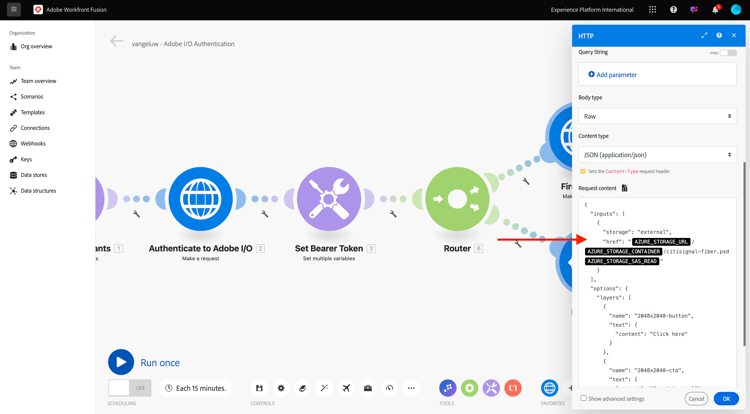This screenshot has width=750, height=414.
Task: Open the orange brackets text parser tool
Action: coord(513,388)
